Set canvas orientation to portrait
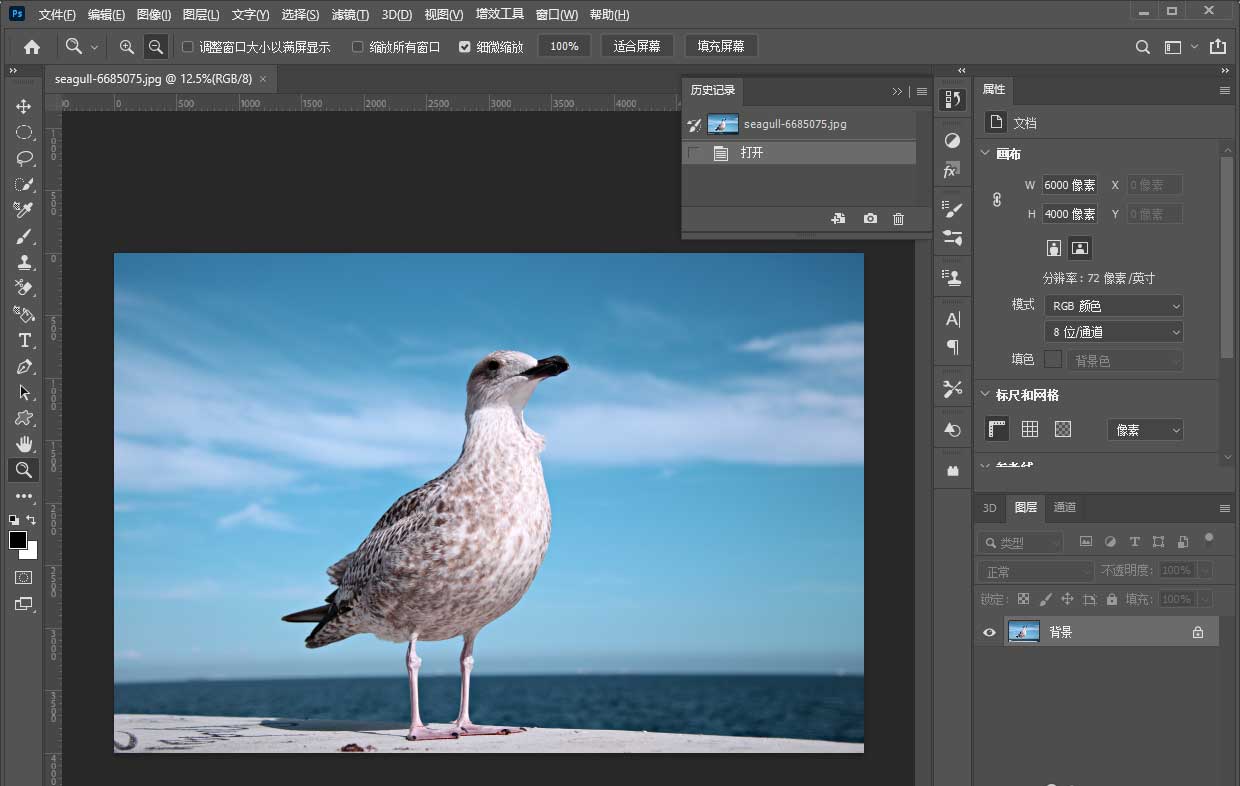1240x786 pixels. point(1053,248)
